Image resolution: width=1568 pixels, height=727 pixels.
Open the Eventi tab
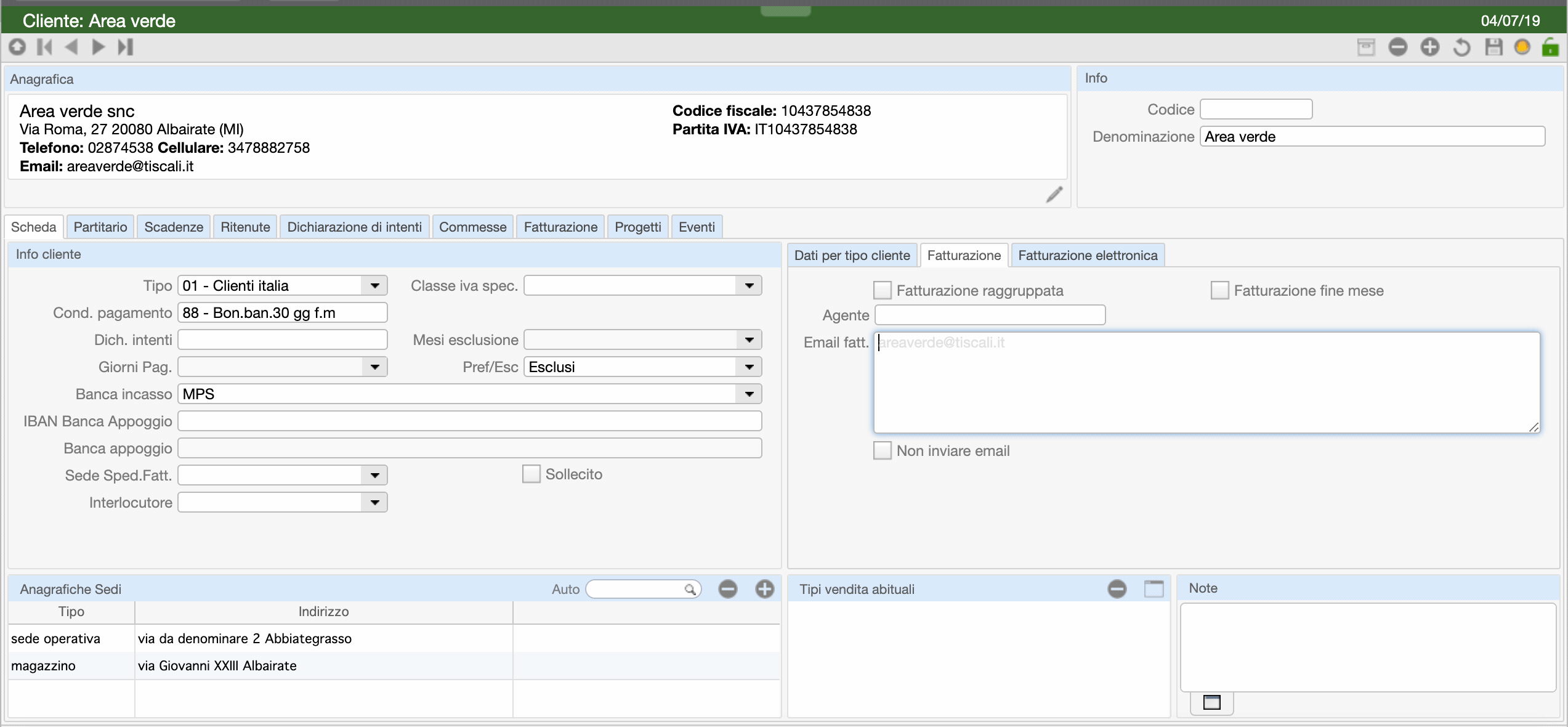(697, 227)
